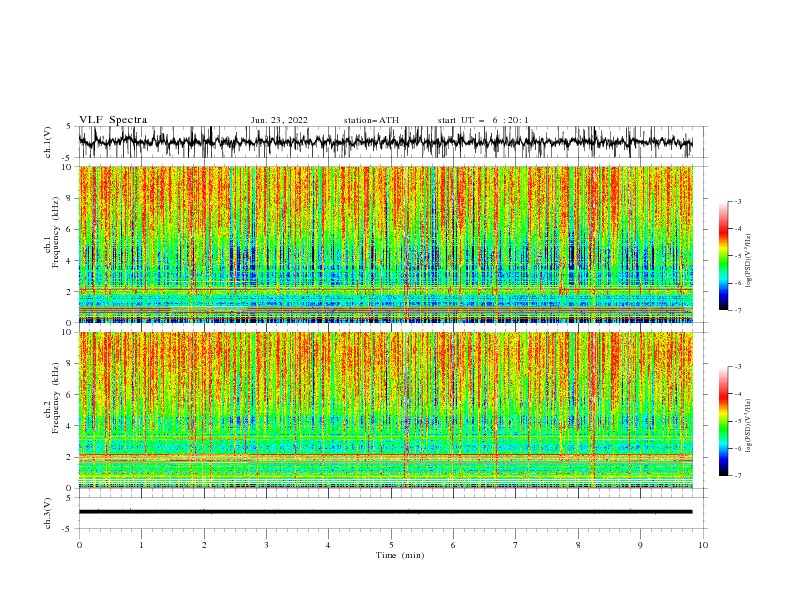Click the ch.3 flat waveform trace
Image resolution: width=792 pixels, height=612 pixels.
385,512
